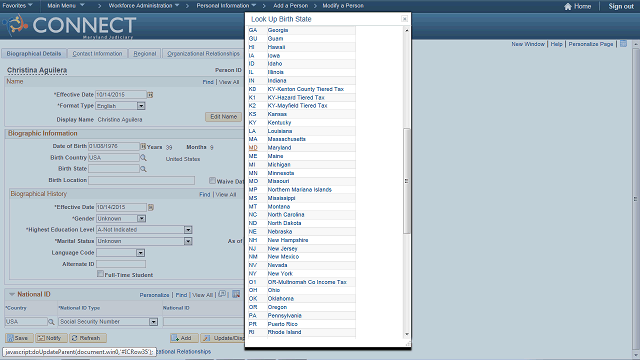Open Biographical History Effective Date calendar
The height and width of the screenshot is (360, 640).
(151, 207)
